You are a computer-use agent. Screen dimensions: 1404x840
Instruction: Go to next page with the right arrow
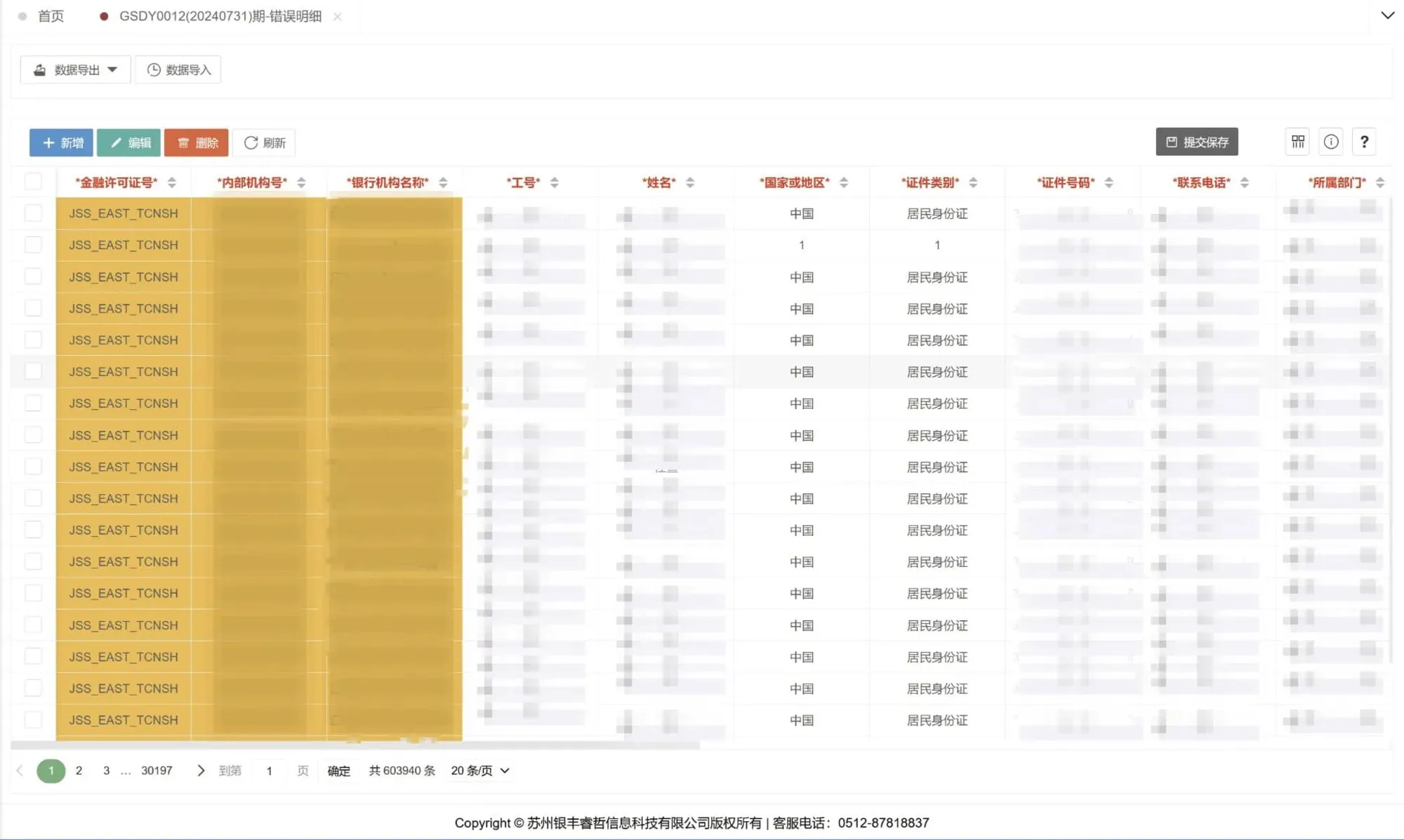tap(201, 771)
